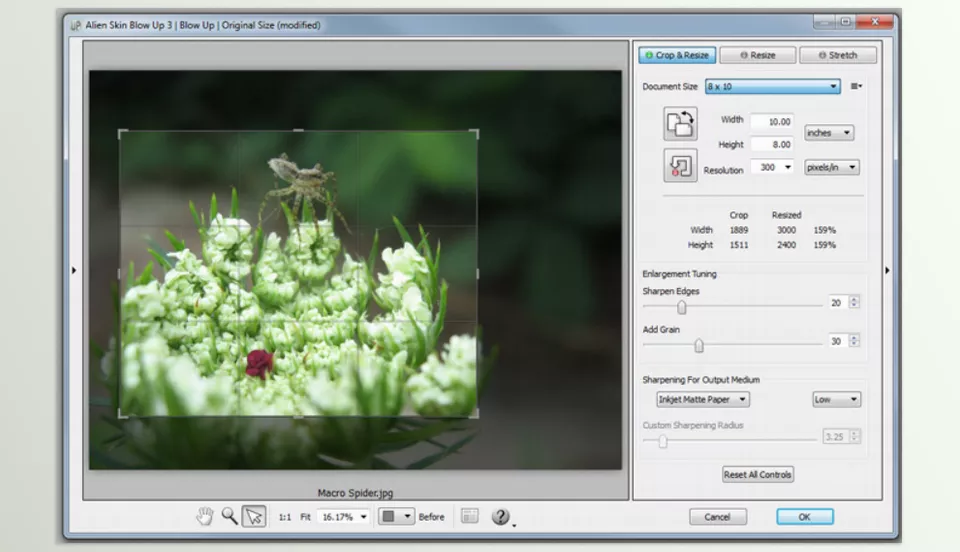Click the Sharpen Edges value stepper

tap(854, 302)
